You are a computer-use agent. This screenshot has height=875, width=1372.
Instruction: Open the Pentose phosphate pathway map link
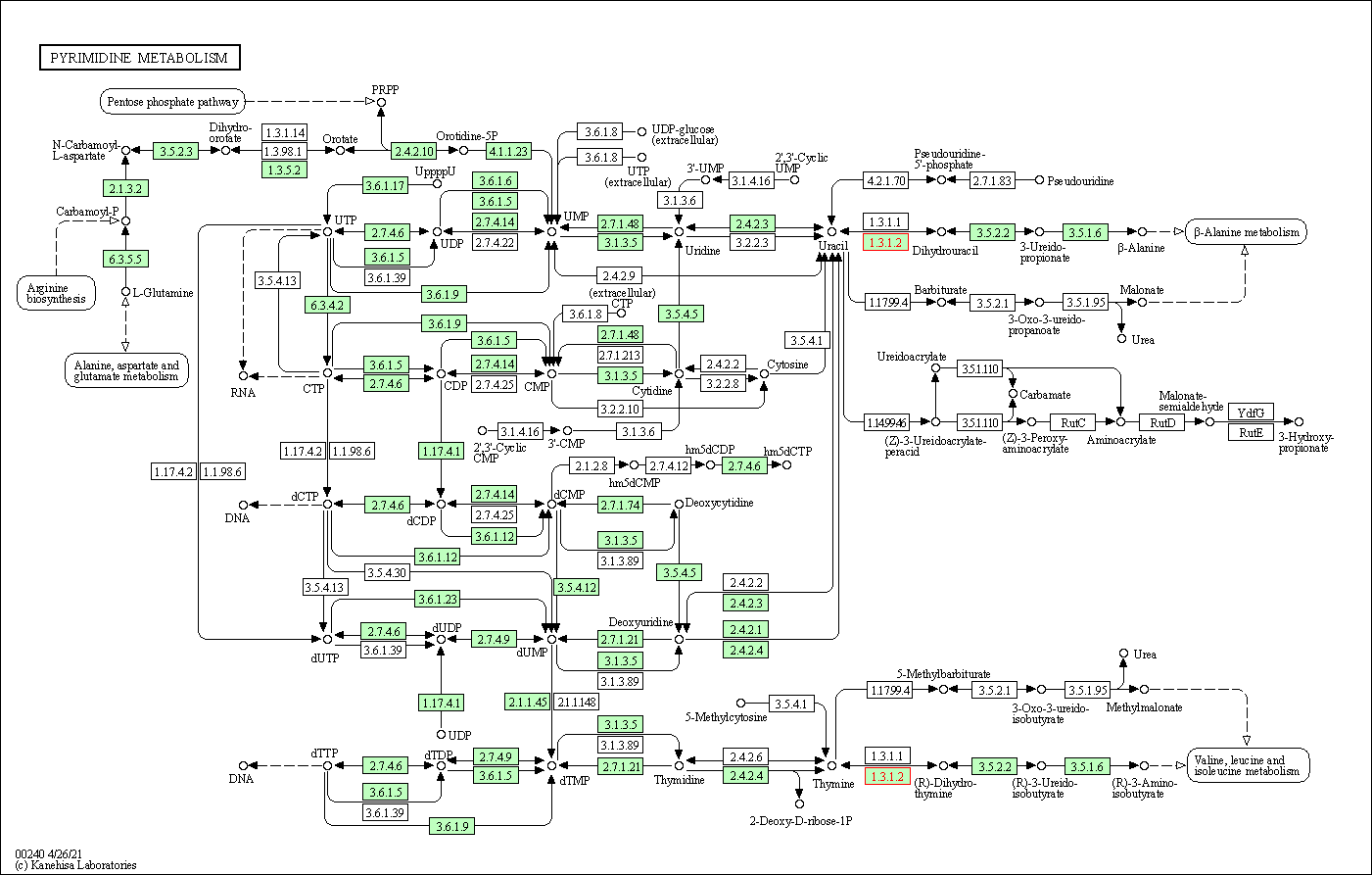tap(172, 102)
